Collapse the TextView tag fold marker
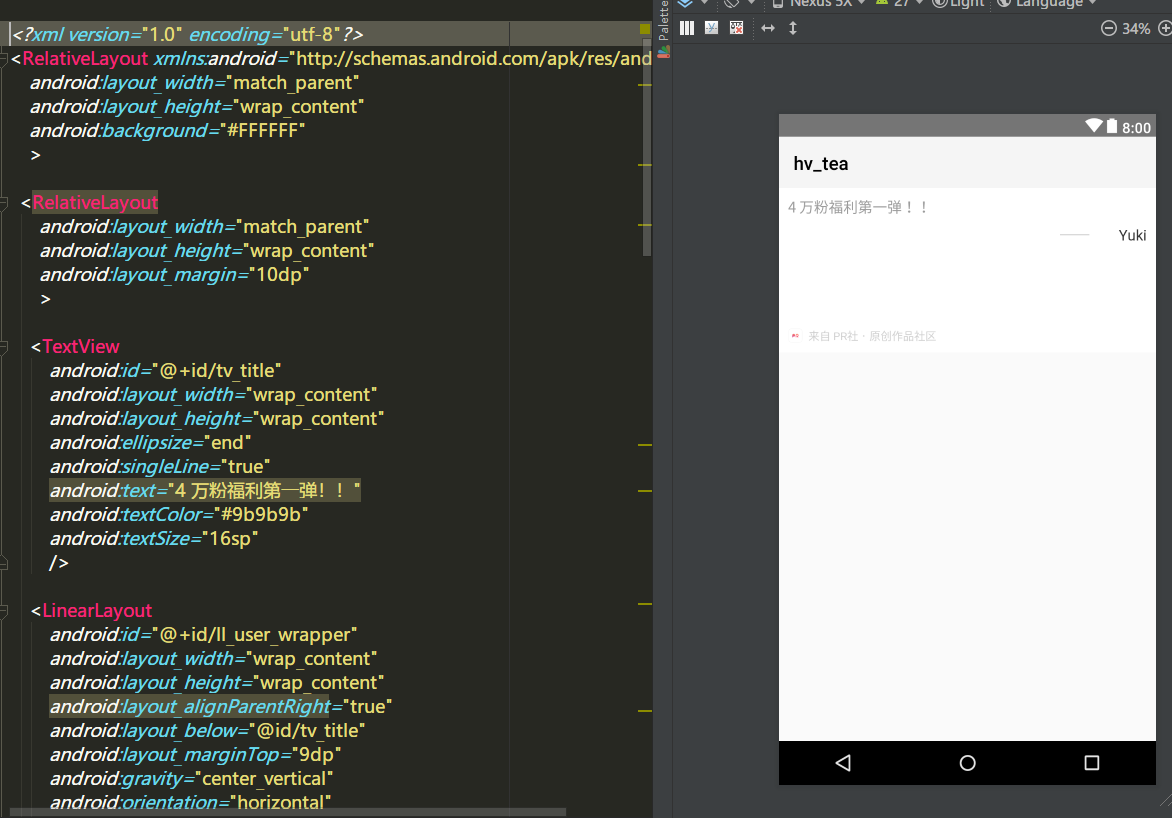 pyautogui.click(x=4, y=346)
